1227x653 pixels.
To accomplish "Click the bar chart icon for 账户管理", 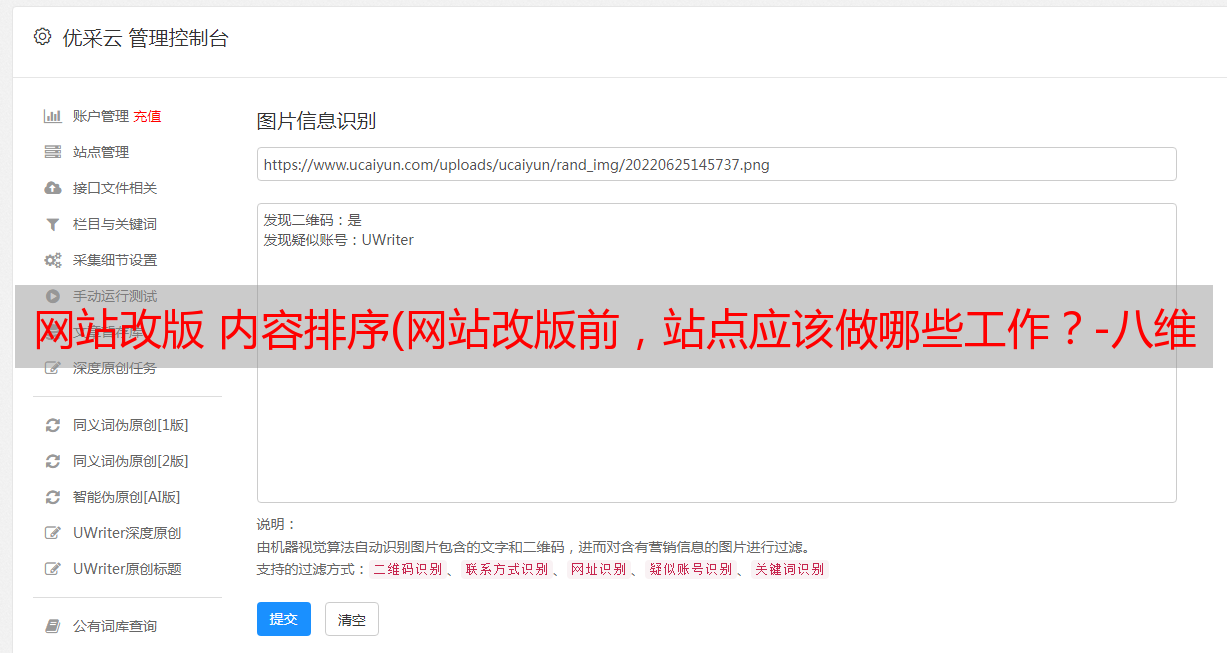I will click(53, 116).
